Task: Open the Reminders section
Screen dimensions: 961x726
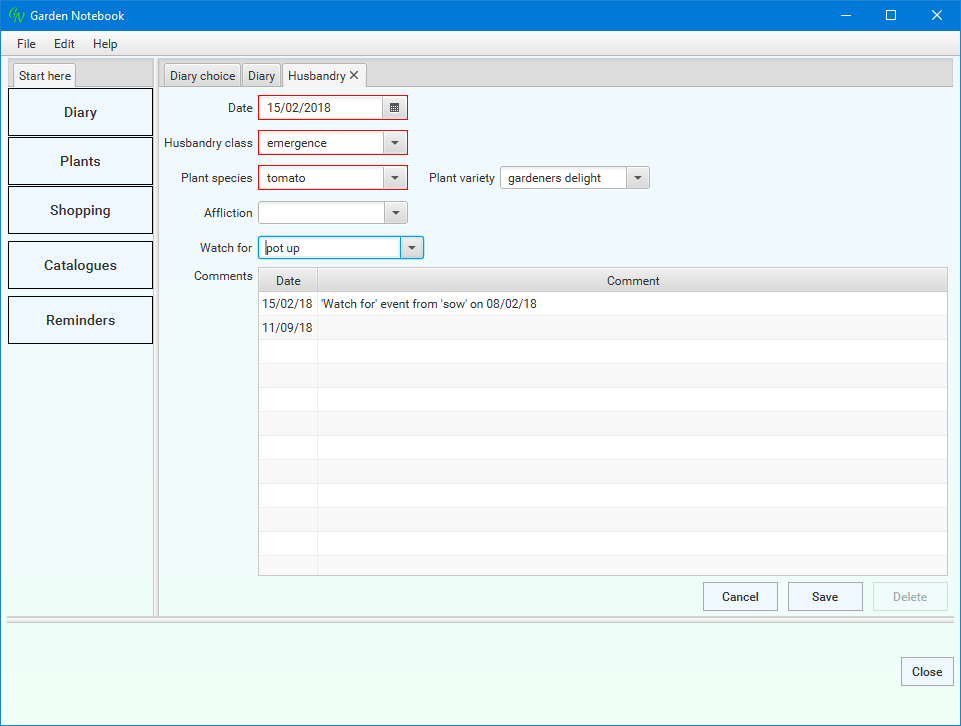Action: pyautogui.click(x=80, y=321)
